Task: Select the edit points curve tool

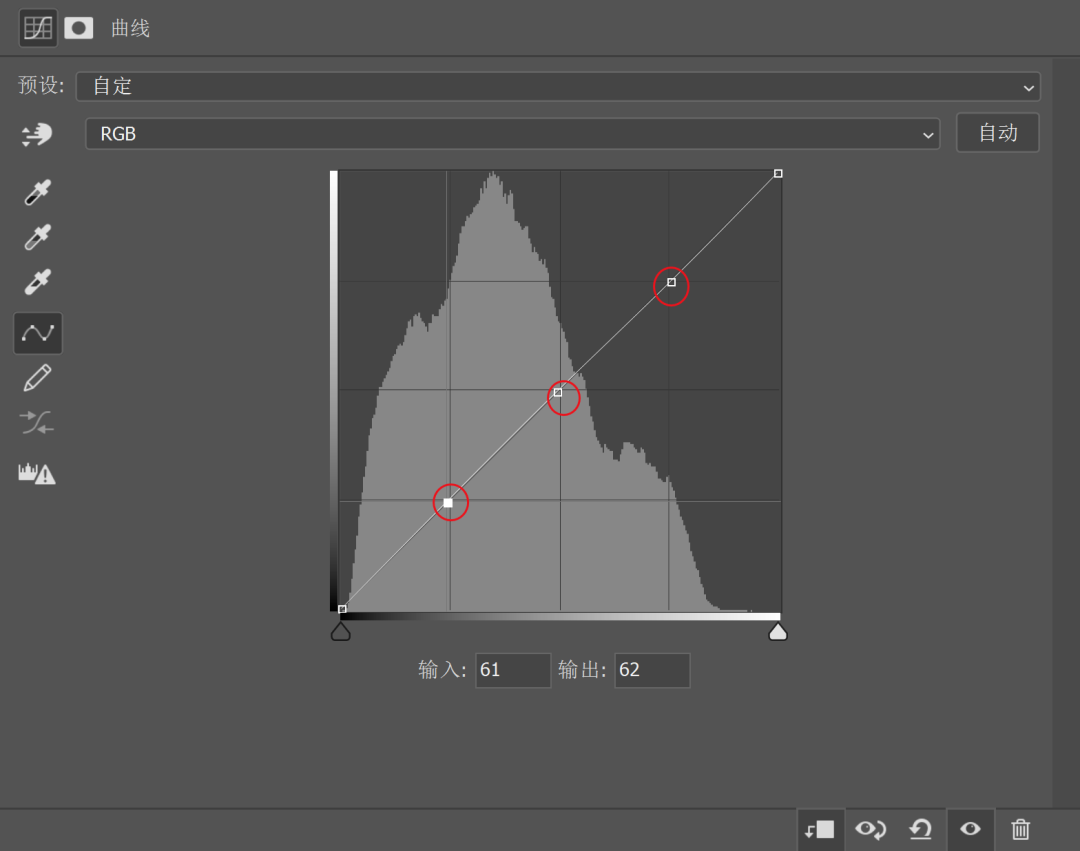Action: pos(38,333)
